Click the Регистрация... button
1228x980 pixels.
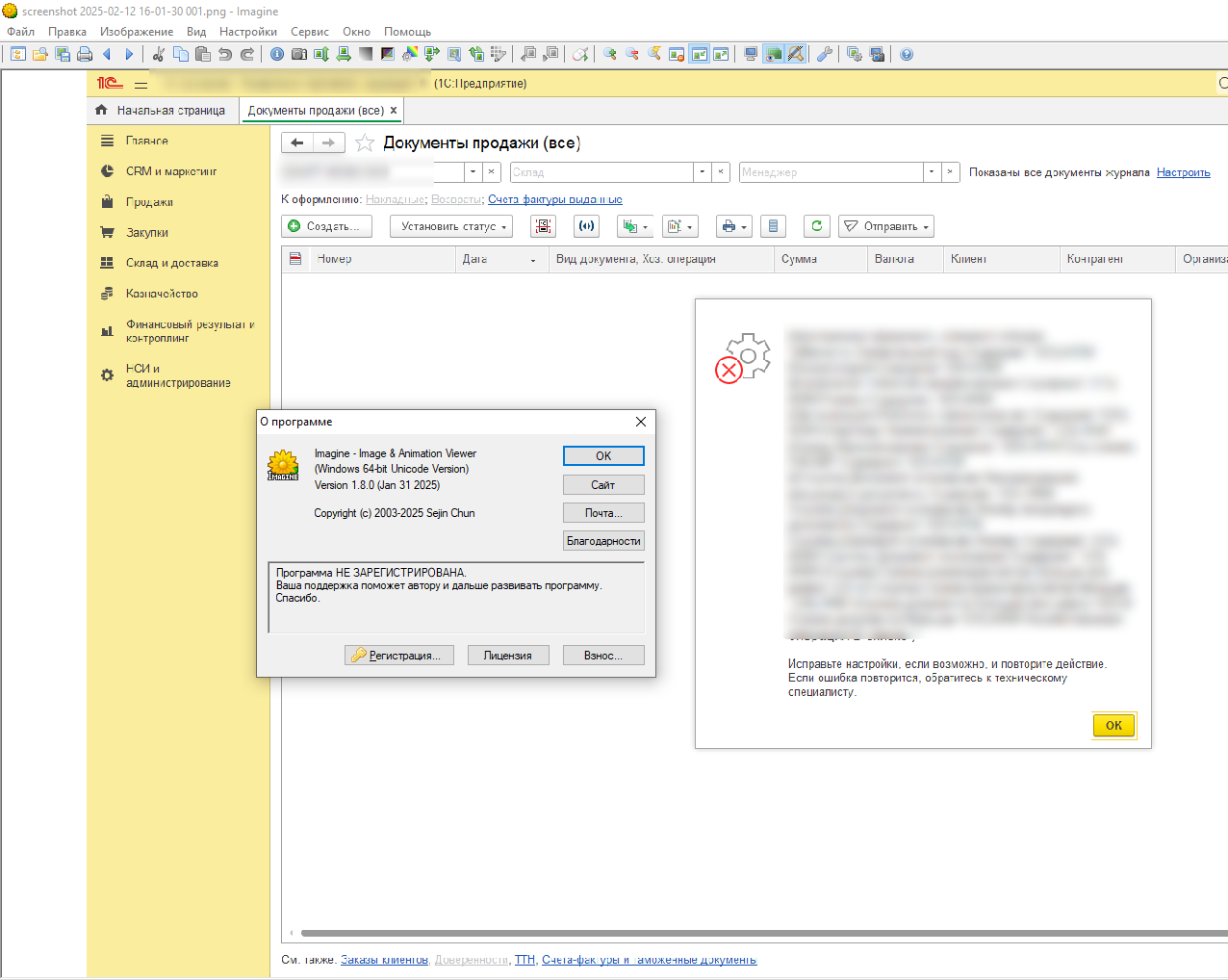pos(399,656)
